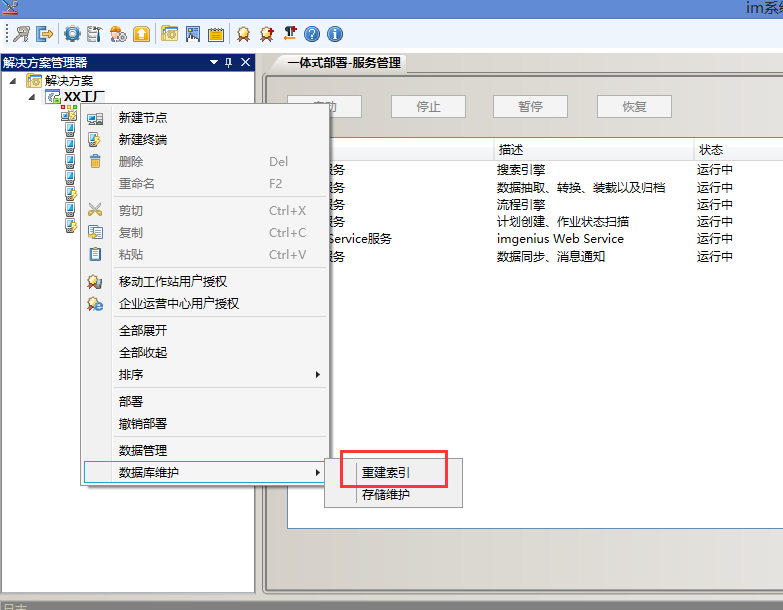Click the 暂停 button
The width and height of the screenshot is (783, 610).
pos(530,107)
